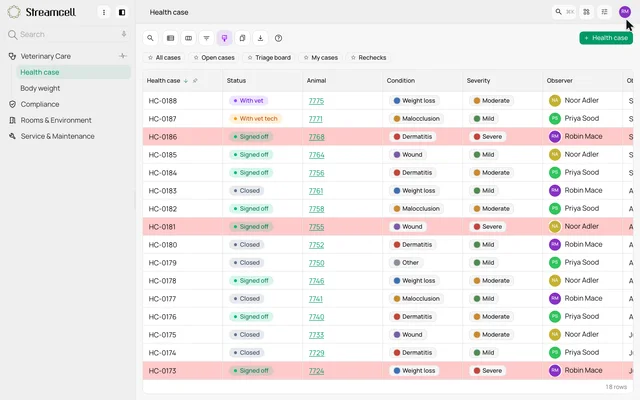Viewport: 640px width, 400px height.
Task: Star the Triage board view
Action: click(x=250, y=58)
